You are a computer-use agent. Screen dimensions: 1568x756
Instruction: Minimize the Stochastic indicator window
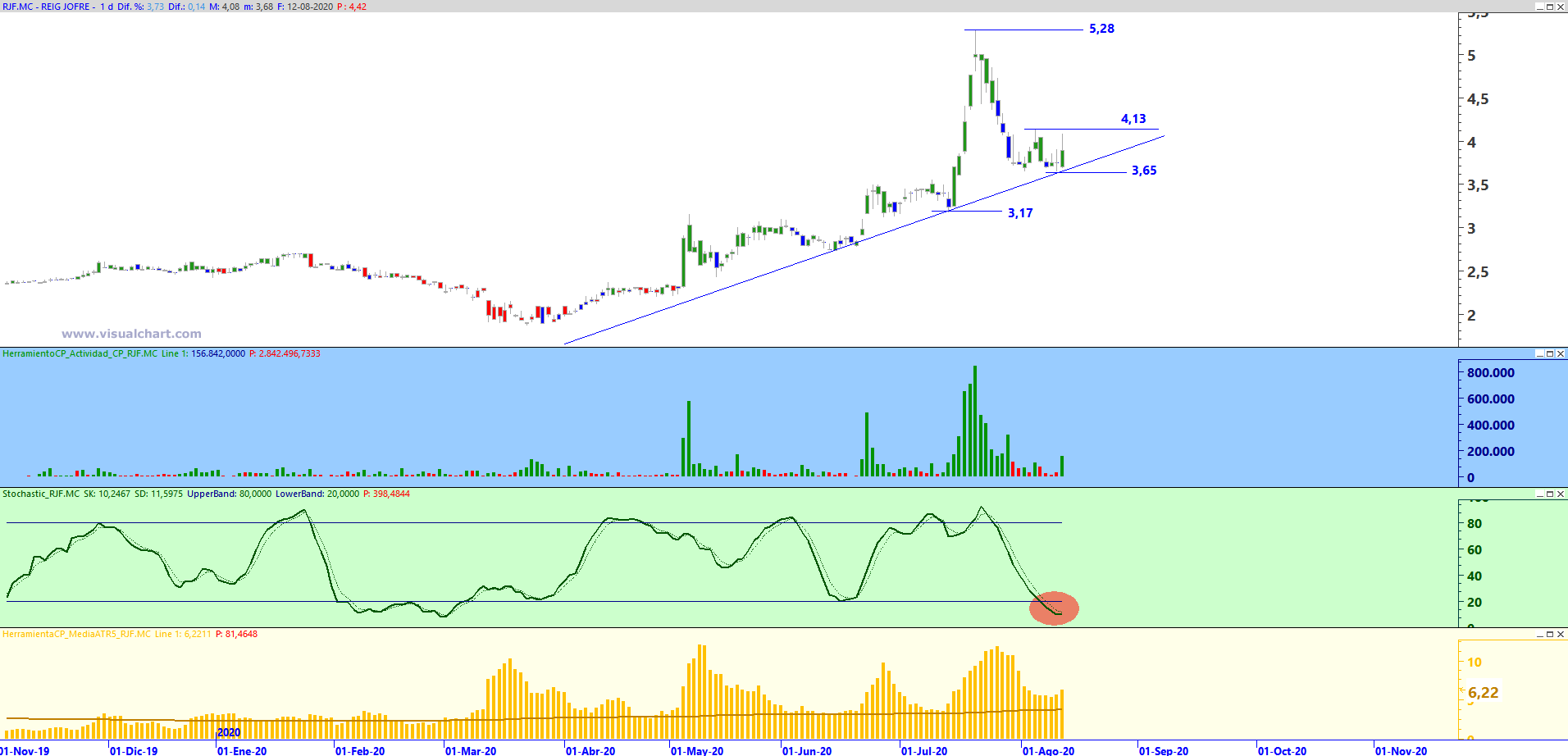click(x=1539, y=494)
